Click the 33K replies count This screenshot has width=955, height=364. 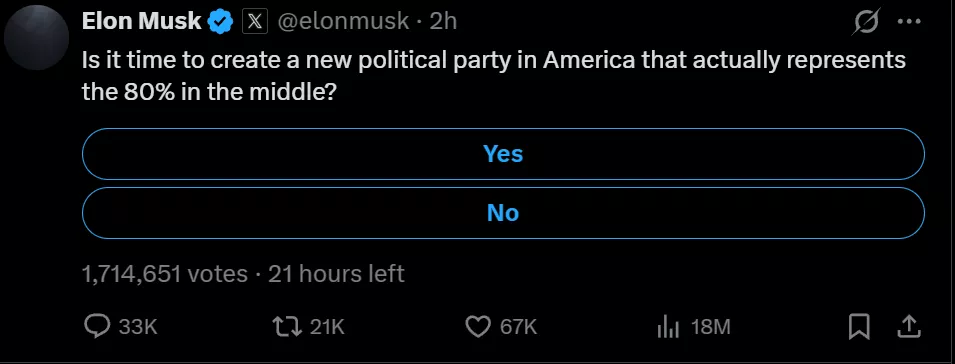[138, 327]
